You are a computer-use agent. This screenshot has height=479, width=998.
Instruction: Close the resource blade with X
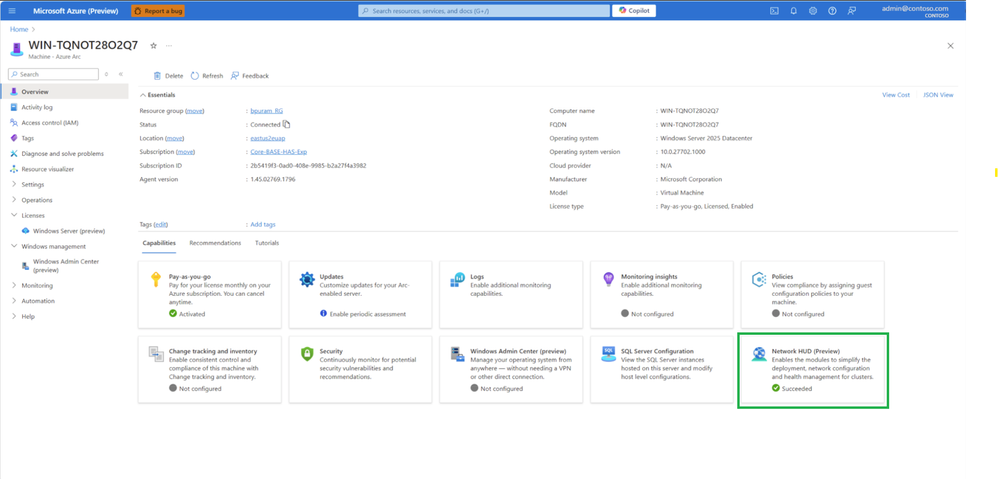pos(951,46)
